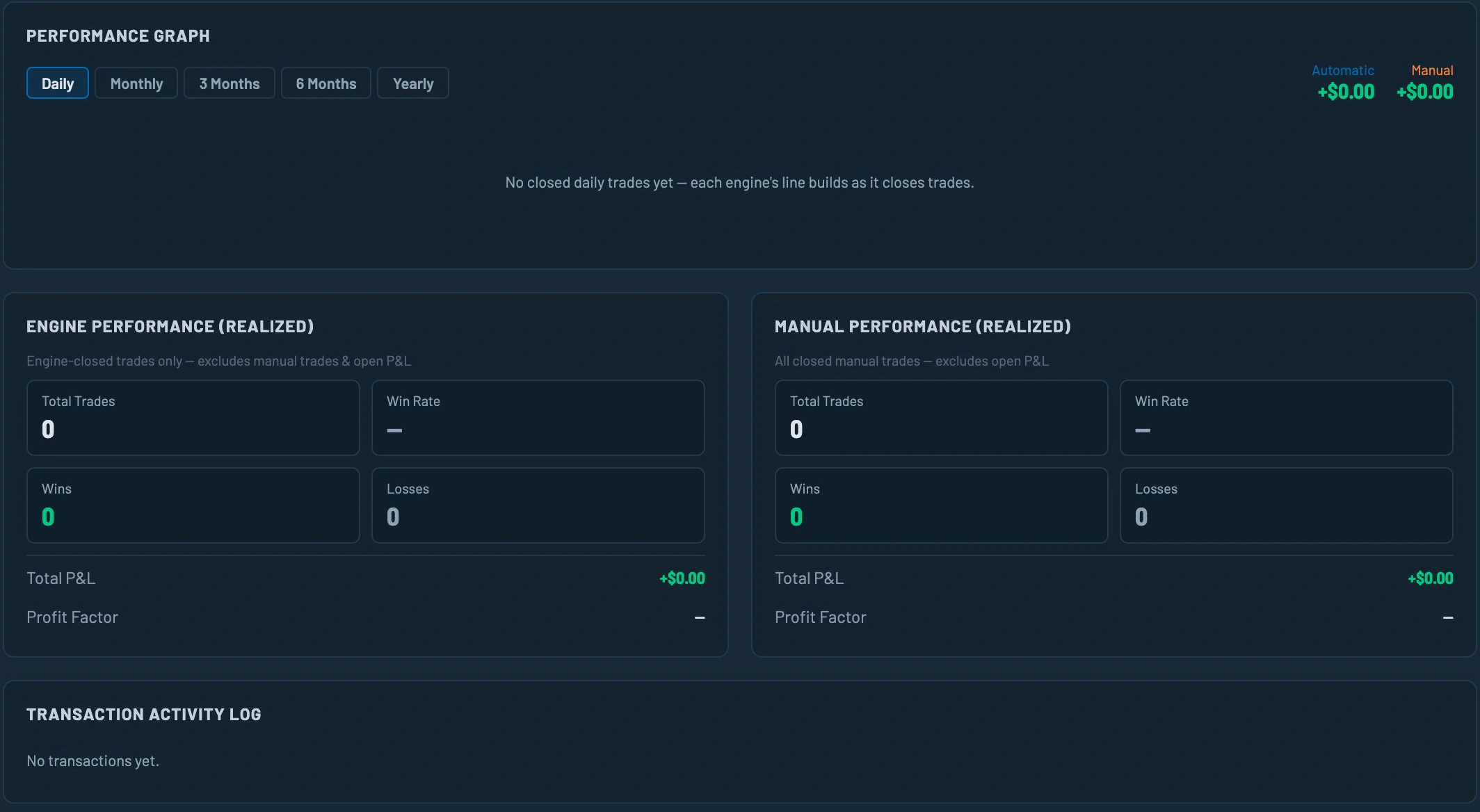
Task: Click the Engine Profit Factor label
Action: [x=72, y=617]
